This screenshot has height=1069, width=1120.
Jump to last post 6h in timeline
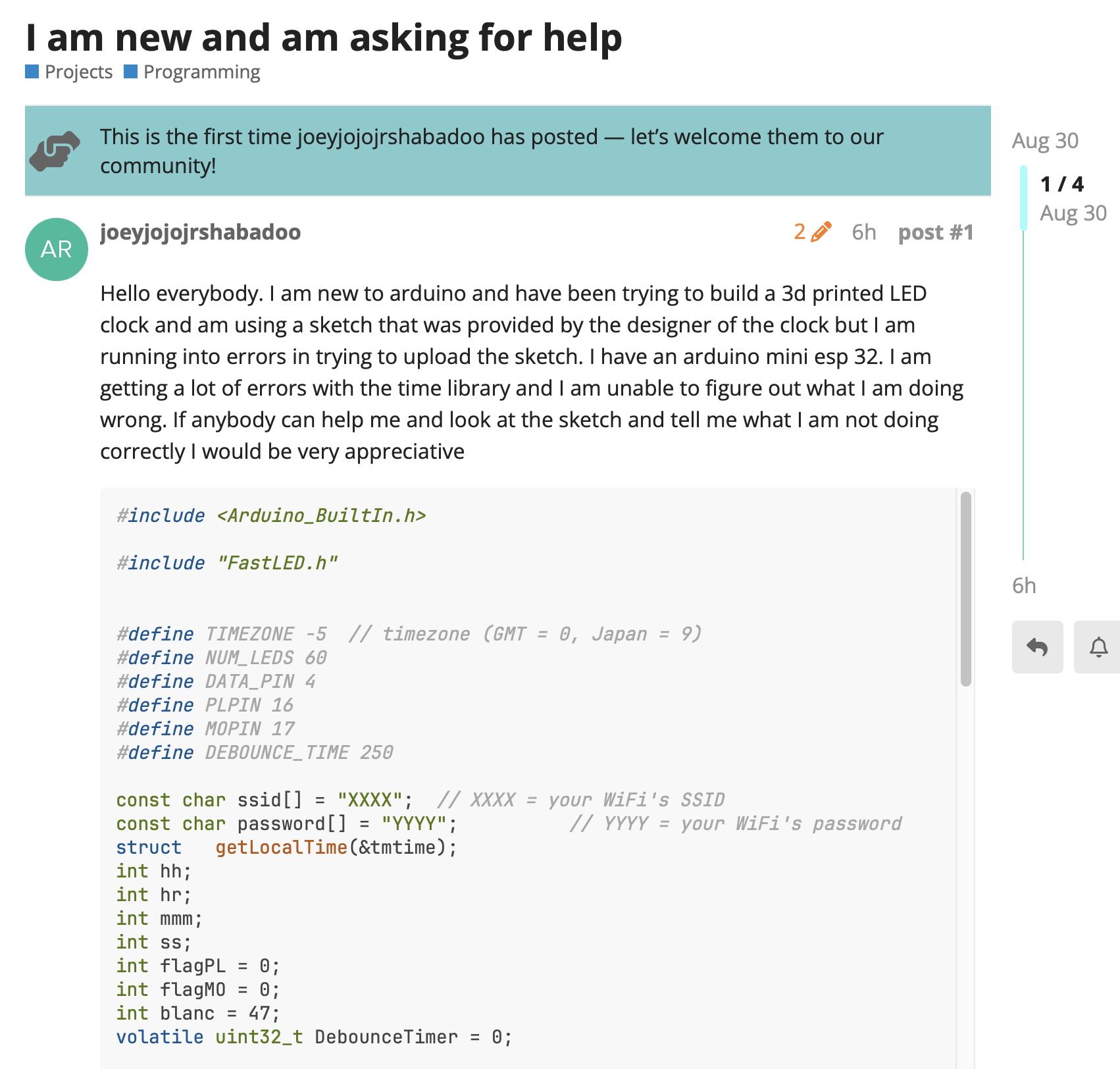pyautogui.click(x=1024, y=585)
